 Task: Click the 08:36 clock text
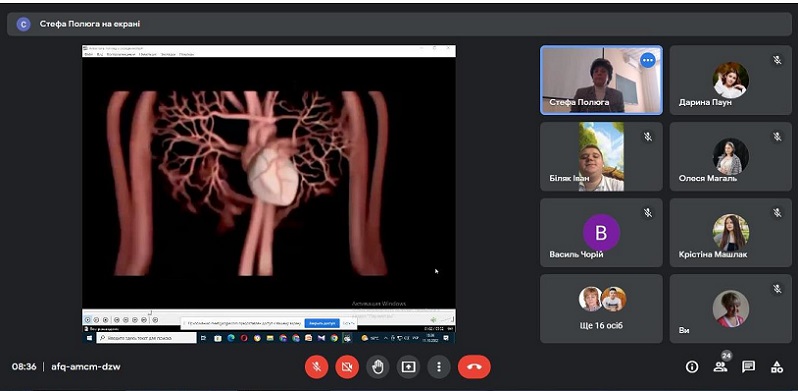[x=24, y=367]
